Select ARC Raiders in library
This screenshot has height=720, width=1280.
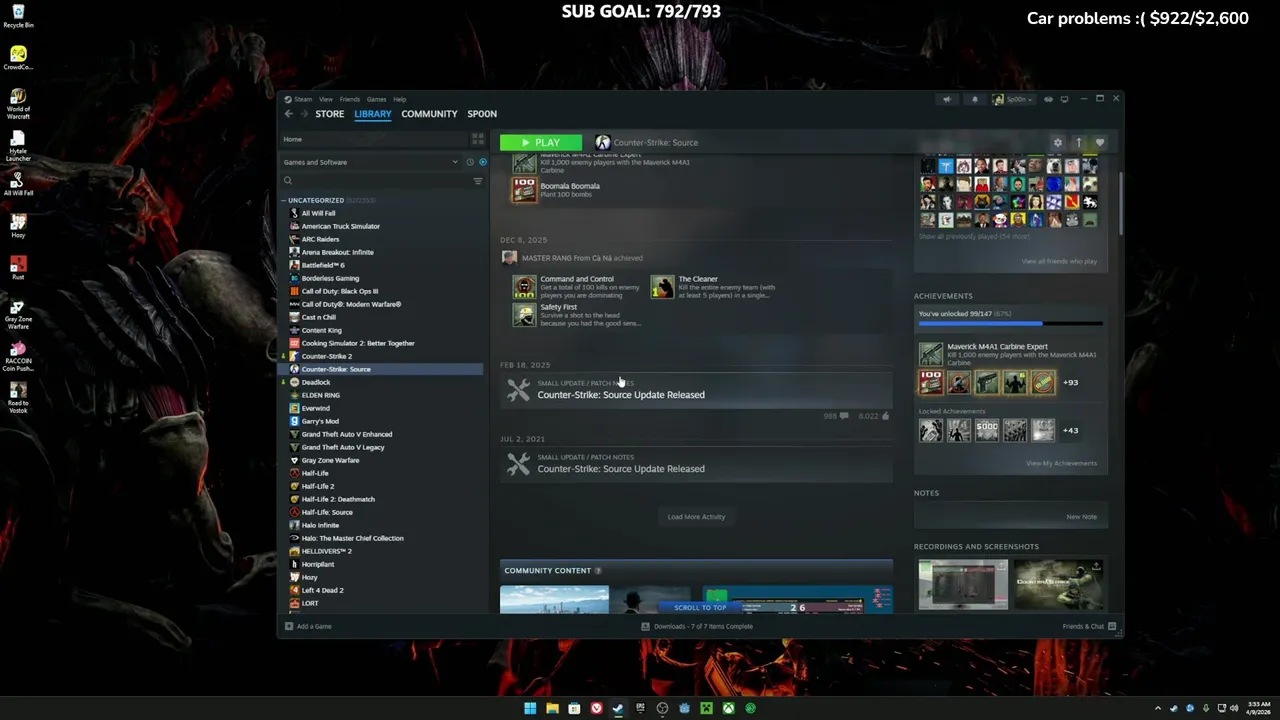point(320,239)
